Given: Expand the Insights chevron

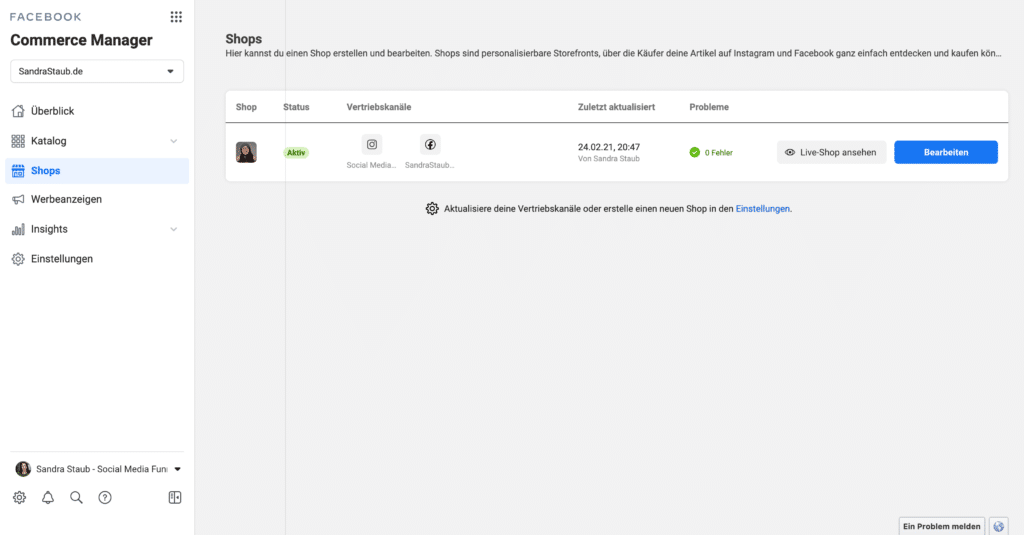Looking at the screenshot, I should click(174, 229).
